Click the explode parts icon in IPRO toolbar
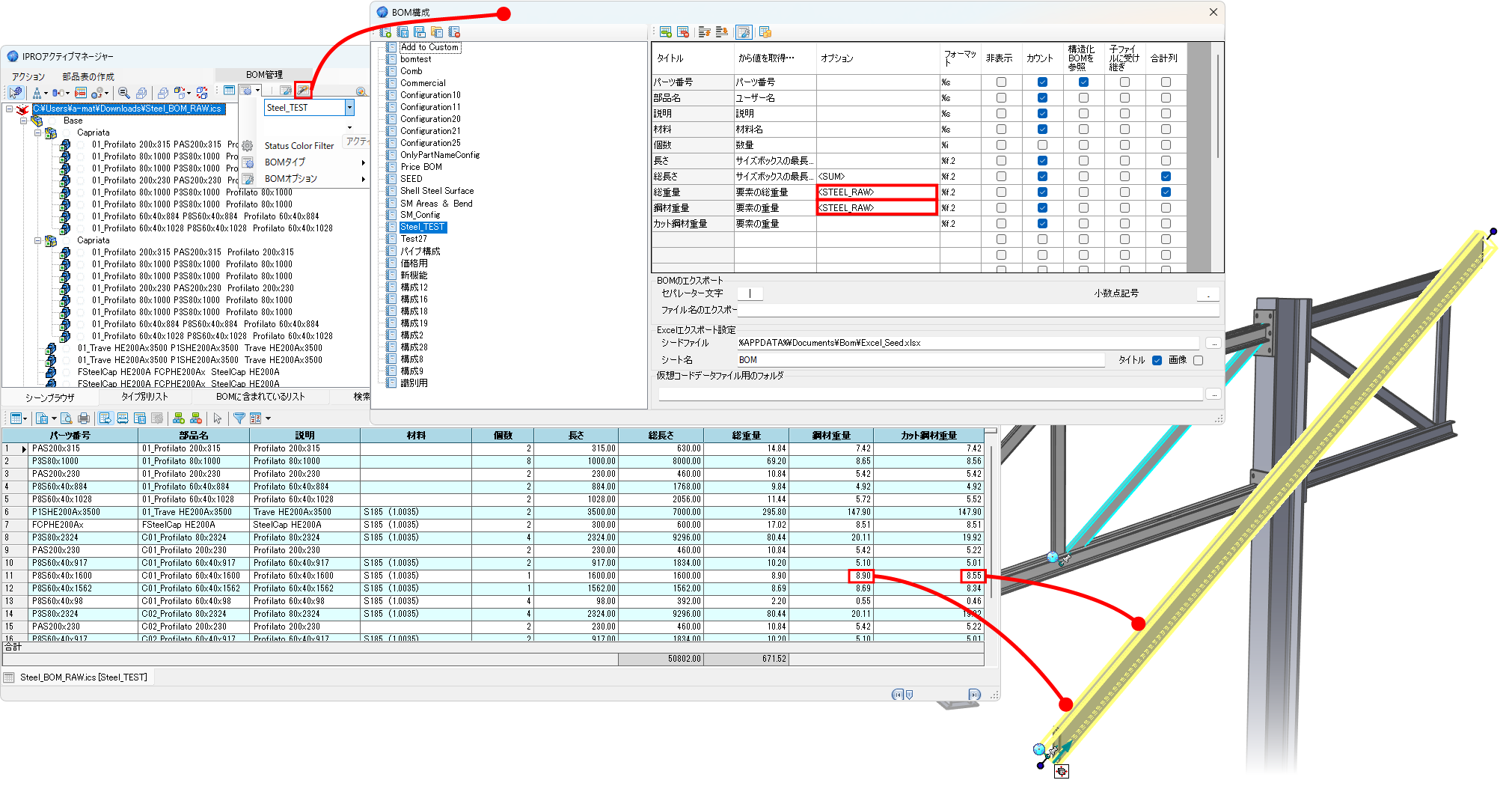 202,93
